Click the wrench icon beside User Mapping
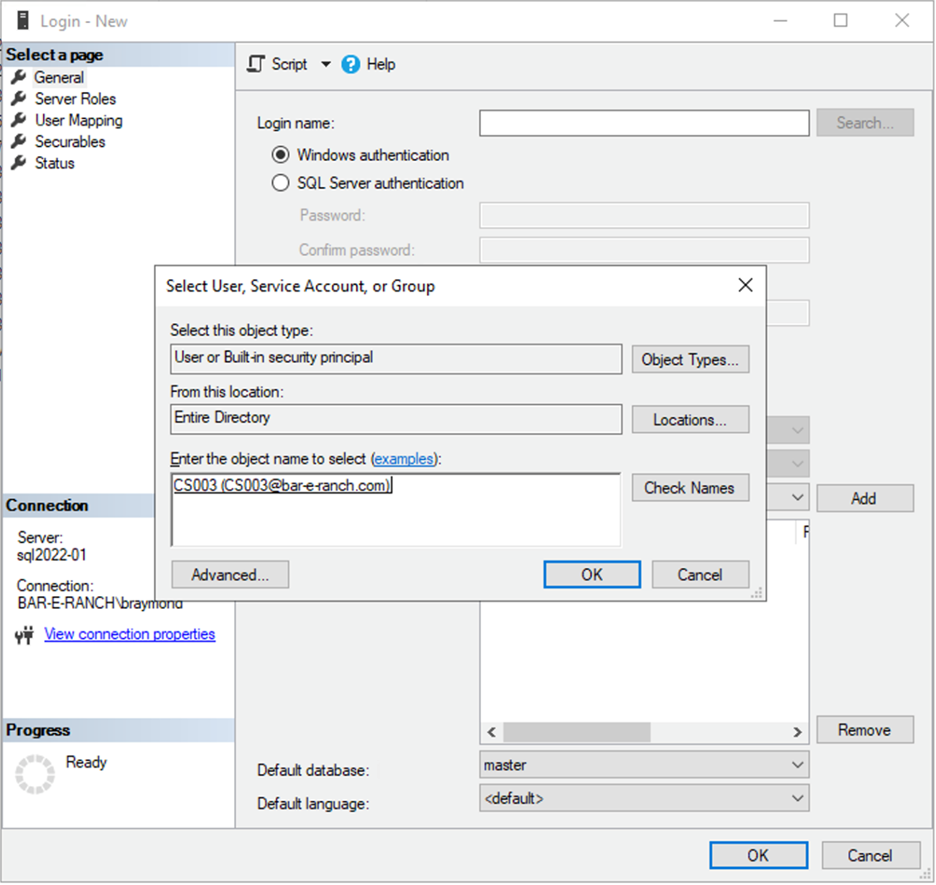Viewport: 936px width, 885px height. (18, 120)
